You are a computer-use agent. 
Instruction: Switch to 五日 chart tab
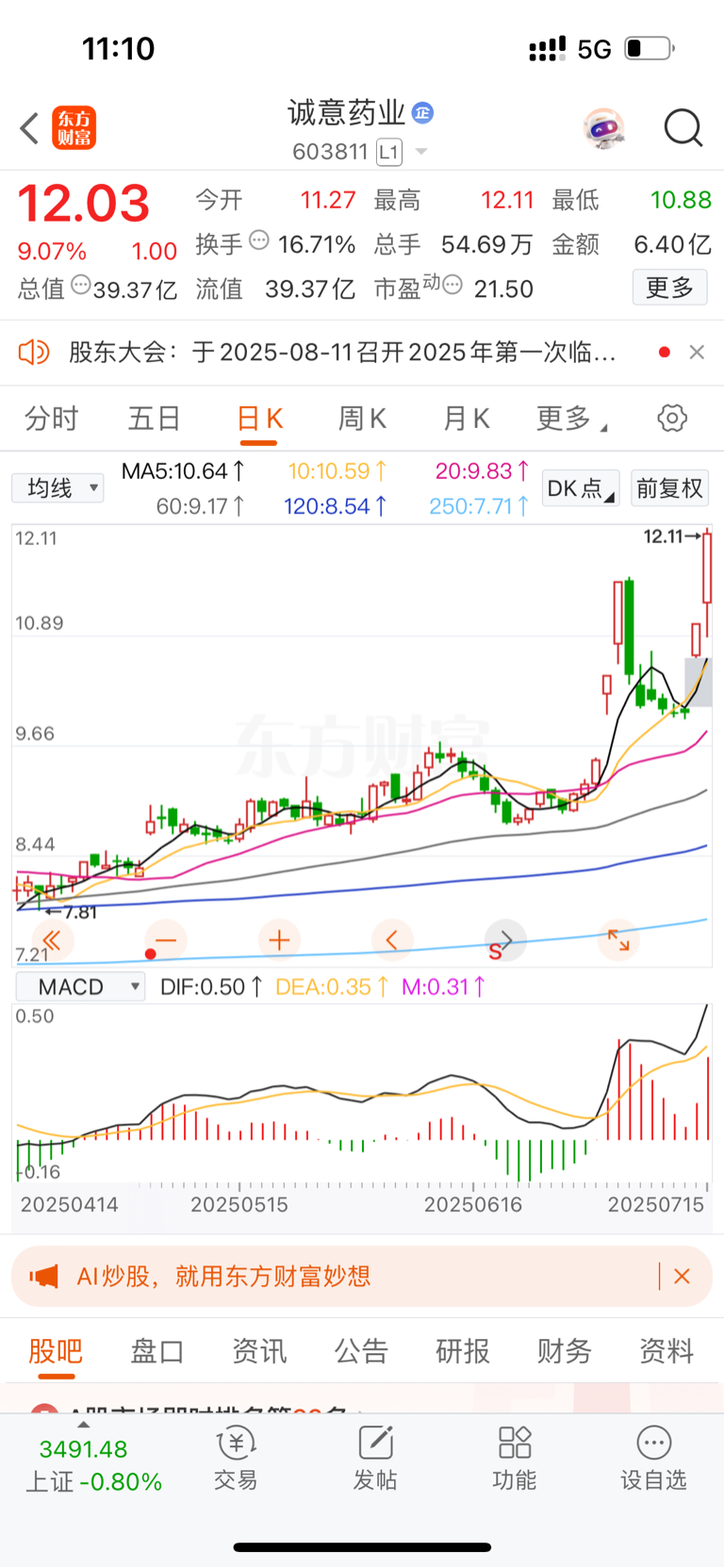[x=155, y=419]
